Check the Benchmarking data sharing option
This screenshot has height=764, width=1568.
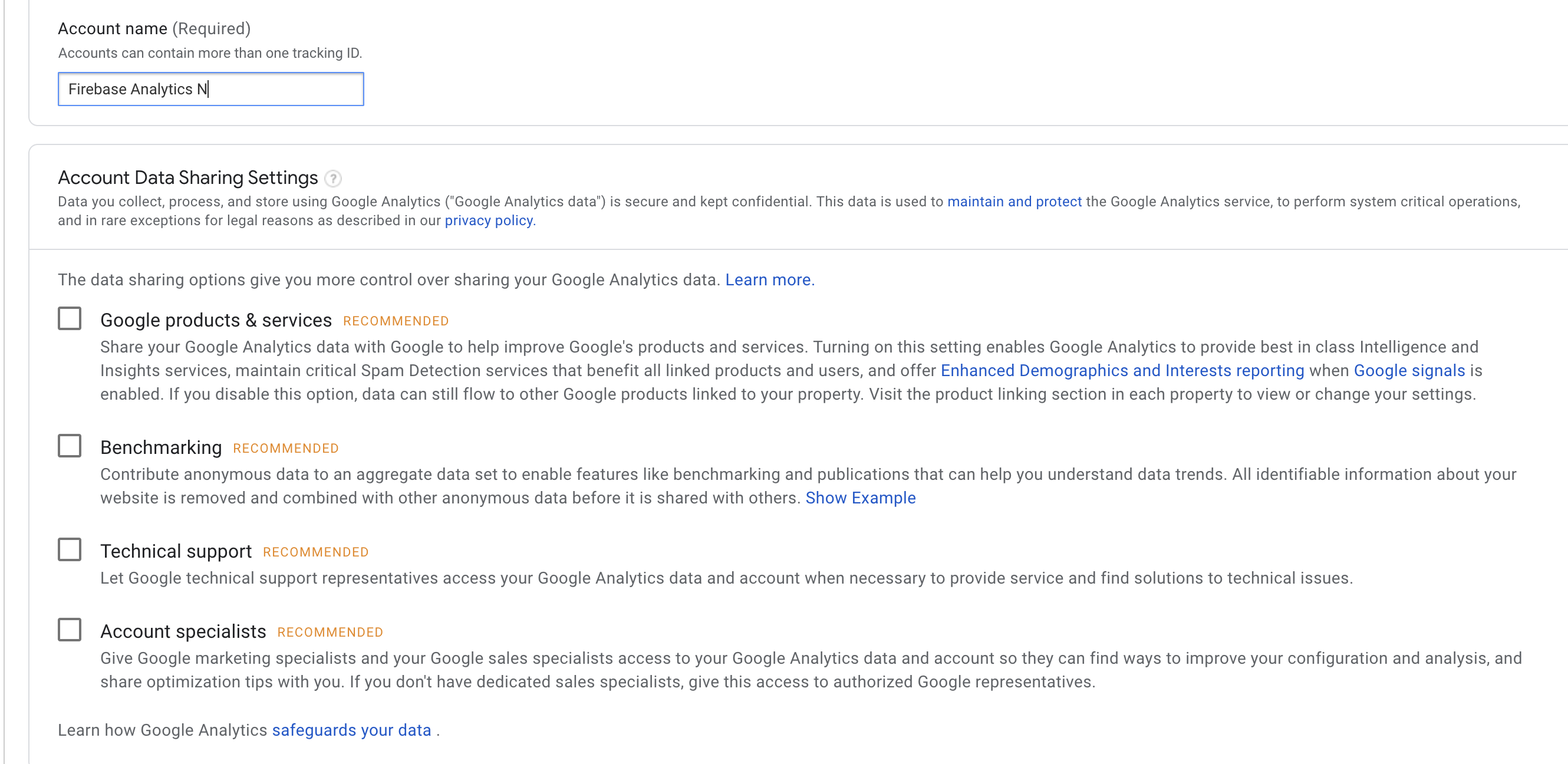pyautogui.click(x=70, y=446)
